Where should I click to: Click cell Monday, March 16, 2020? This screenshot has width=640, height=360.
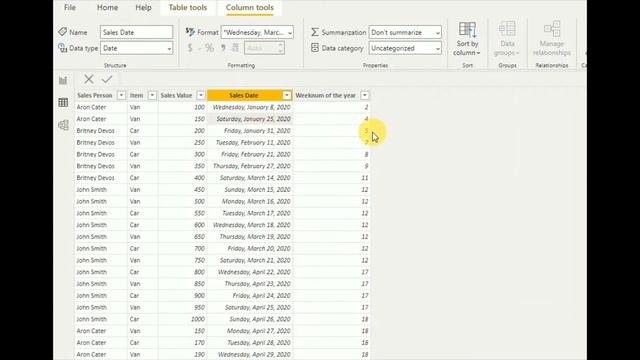250,201
